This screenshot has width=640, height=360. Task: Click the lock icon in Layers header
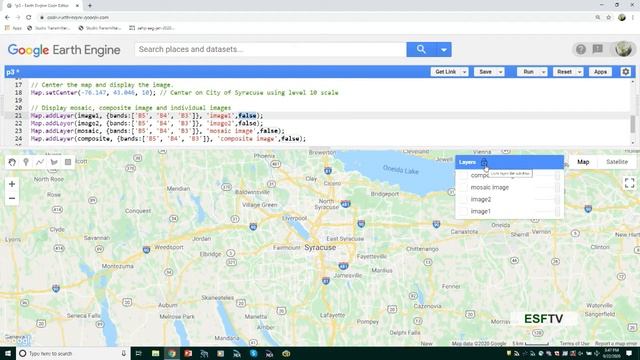484,162
